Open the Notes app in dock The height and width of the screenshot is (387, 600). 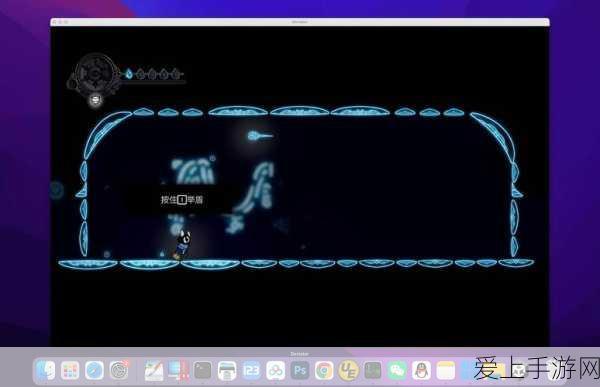(445, 370)
